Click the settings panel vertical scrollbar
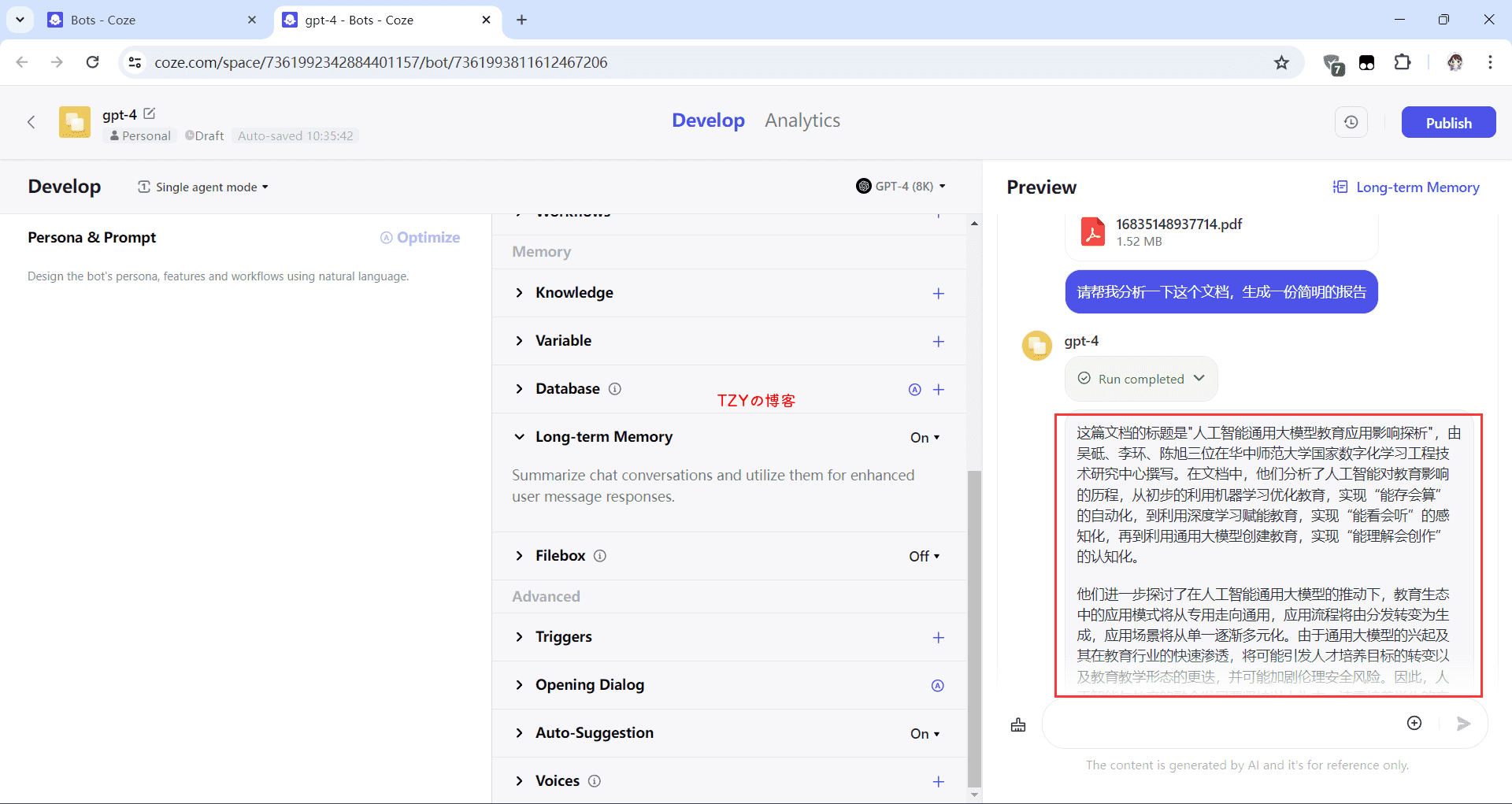This screenshot has width=1512, height=804. pyautogui.click(x=974, y=628)
